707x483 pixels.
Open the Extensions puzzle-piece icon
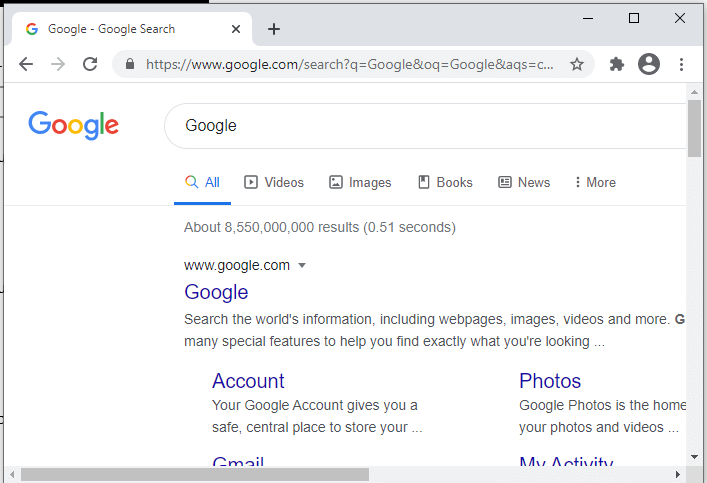click(x=616, y=64)
